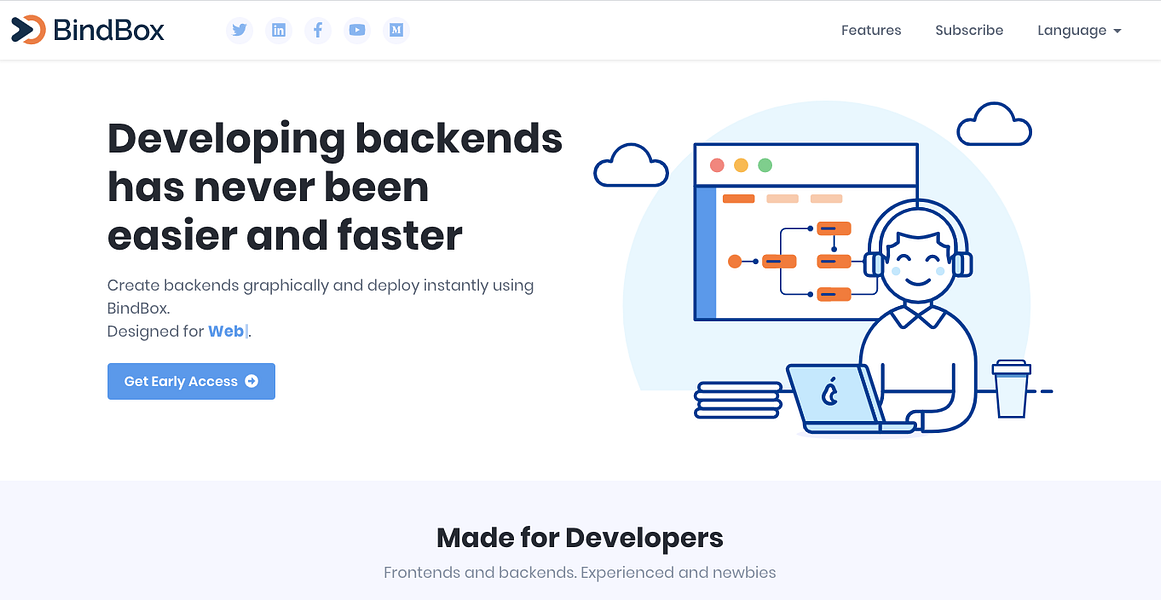Screen dimensions: 1161x600
Task: Click the BindBox logo icon
Action: coord(28,30)
